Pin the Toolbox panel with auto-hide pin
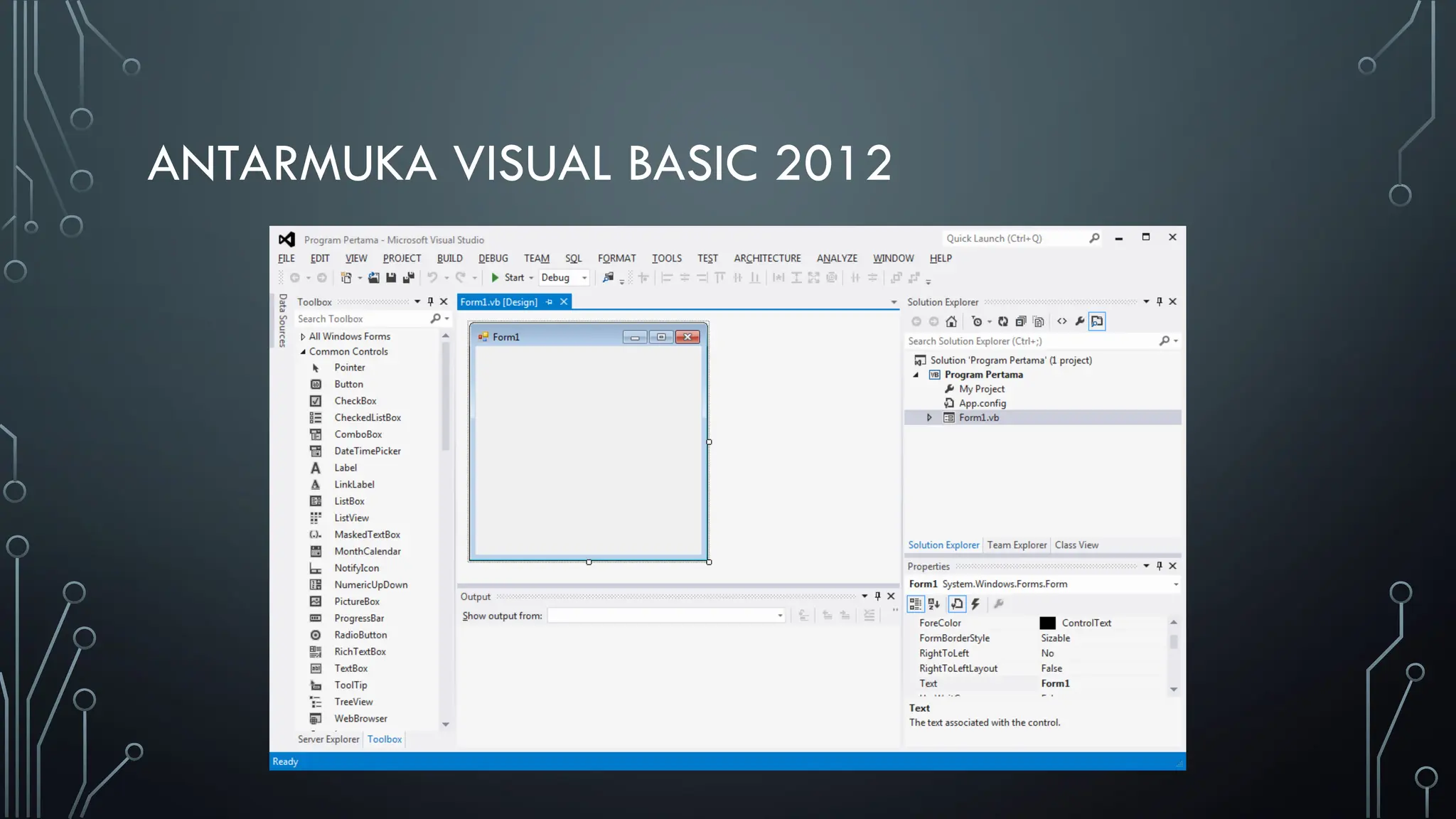The image size is (1456, 819). coord(430,301)
